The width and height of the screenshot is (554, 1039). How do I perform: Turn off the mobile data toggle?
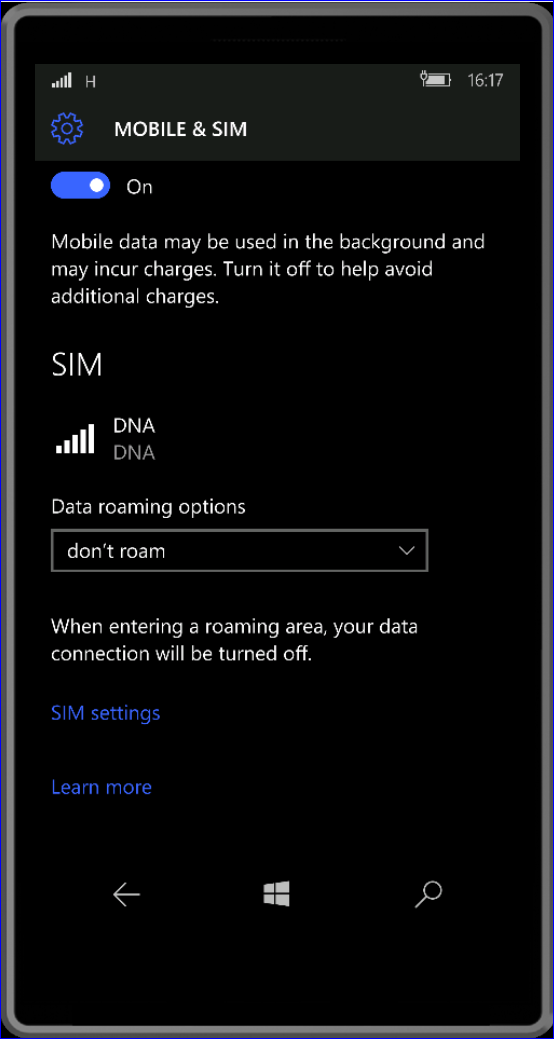click(x=80, y=186)
